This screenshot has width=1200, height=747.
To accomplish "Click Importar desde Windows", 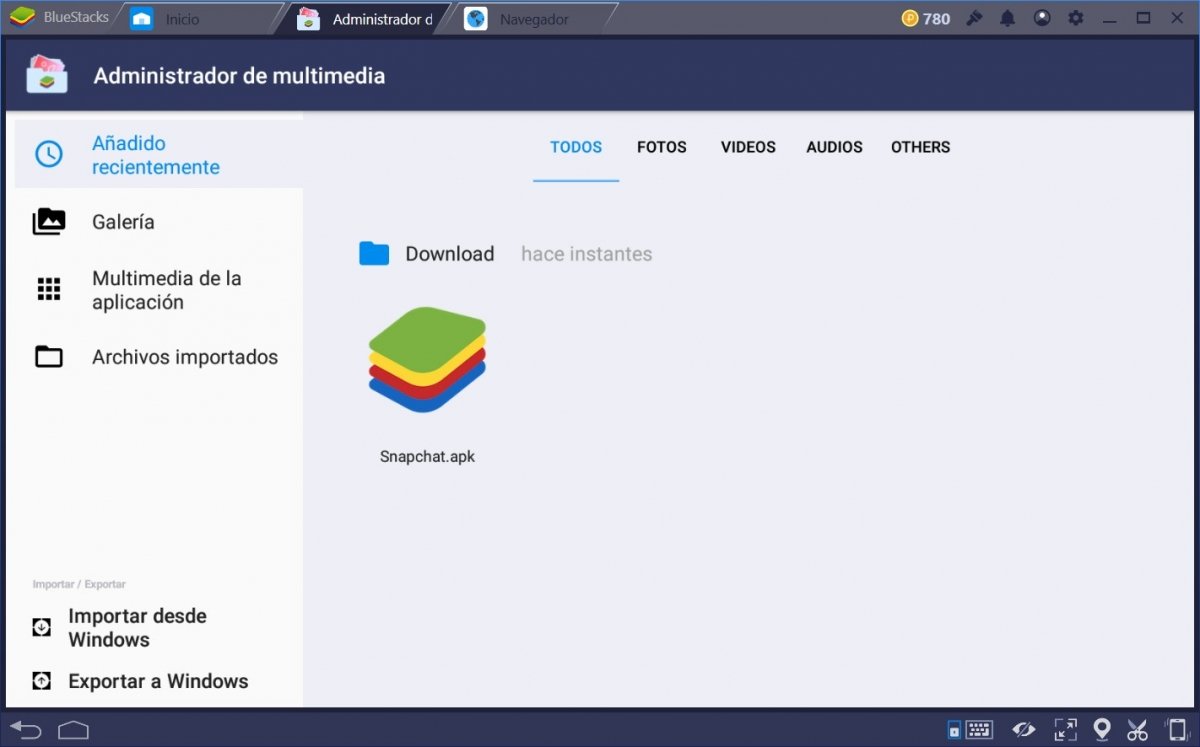I will (x=137, y=628).
